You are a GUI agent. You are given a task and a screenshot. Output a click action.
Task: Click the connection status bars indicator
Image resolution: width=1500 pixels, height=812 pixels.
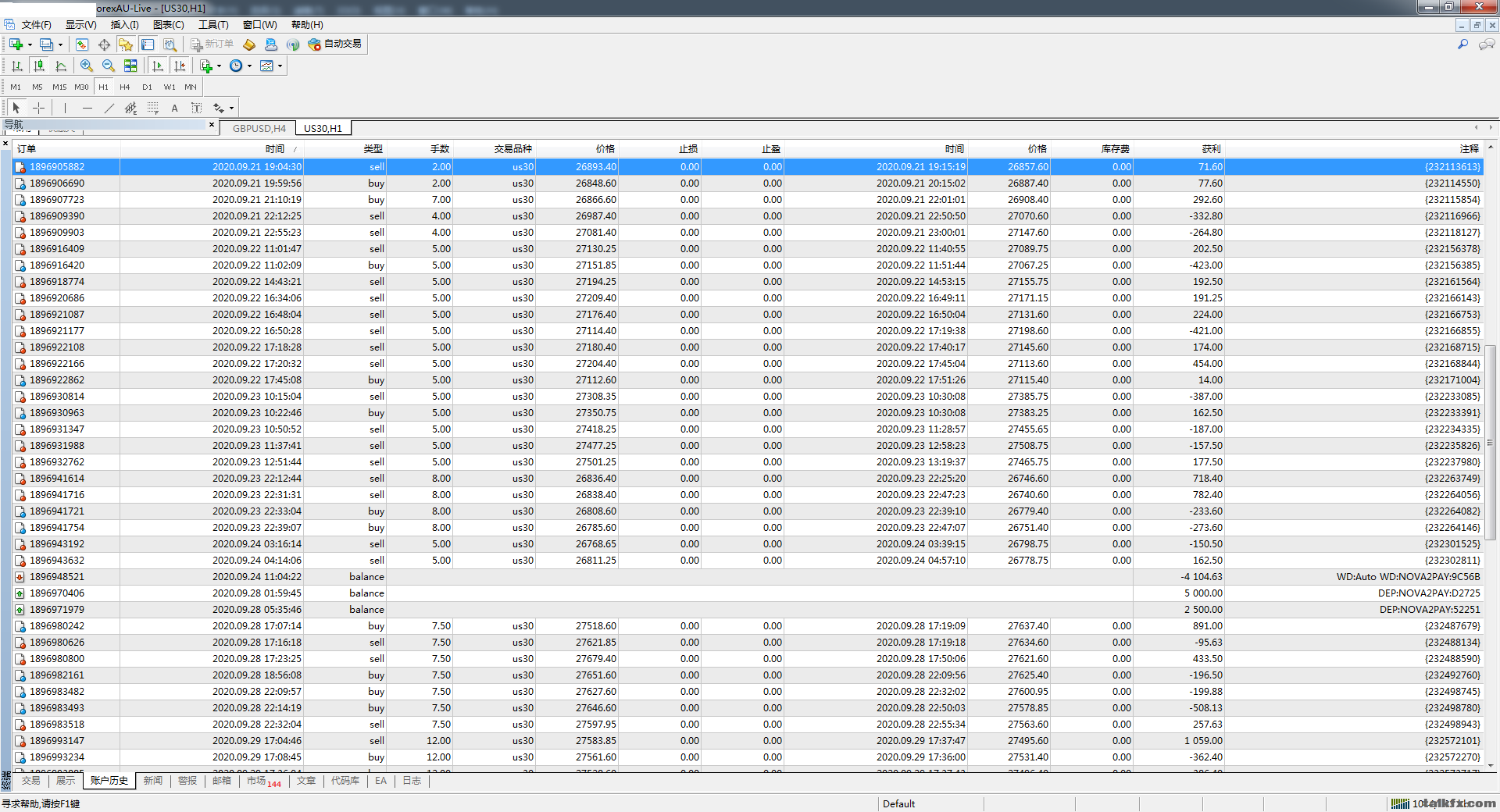[x=1399, y=803]
